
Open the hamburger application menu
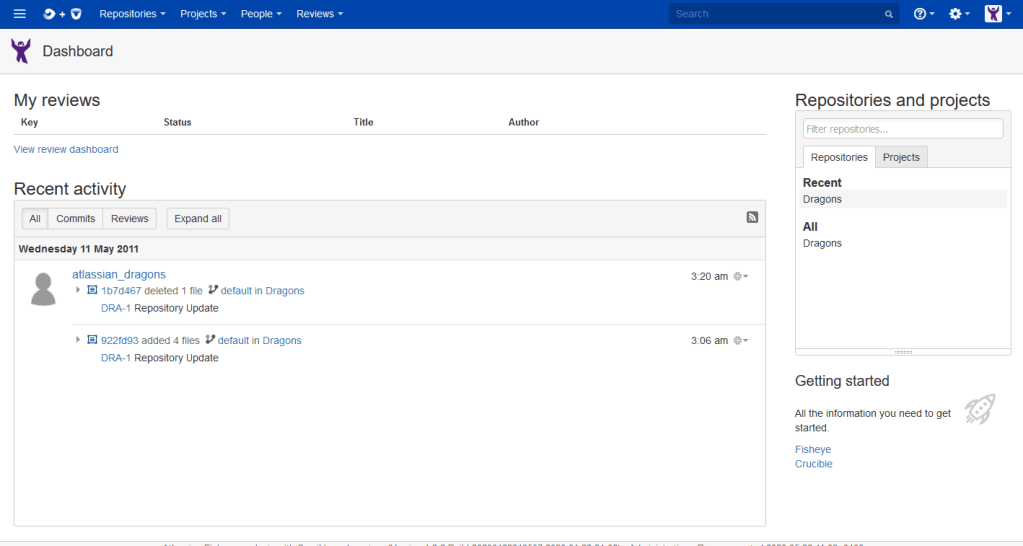19,14
